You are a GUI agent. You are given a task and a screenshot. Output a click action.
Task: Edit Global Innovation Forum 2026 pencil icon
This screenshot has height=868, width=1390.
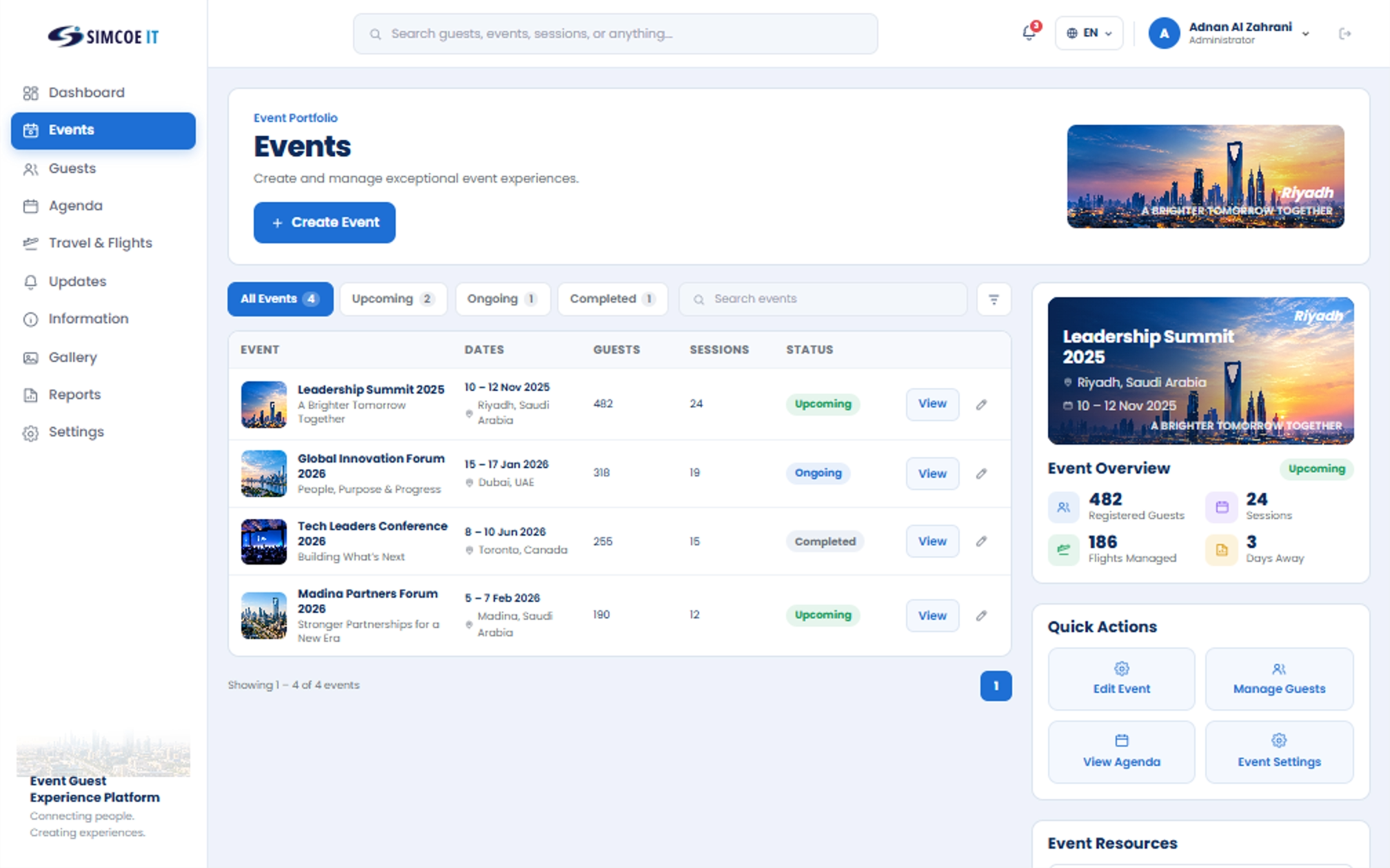tap(981, 474)
